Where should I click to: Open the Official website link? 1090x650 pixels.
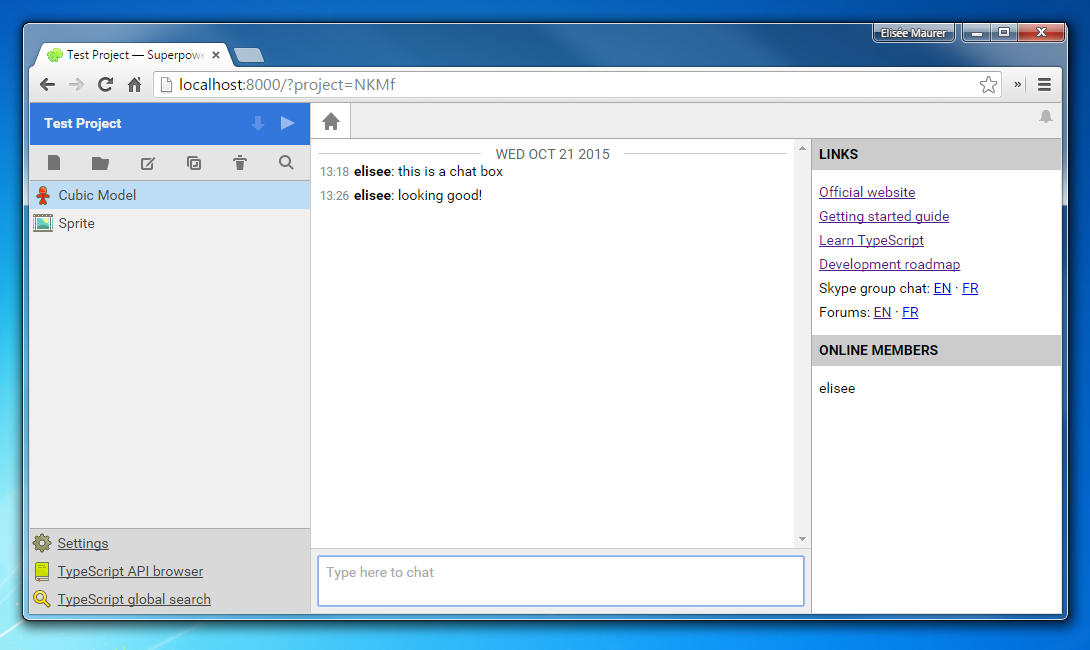tap(867, 192)
